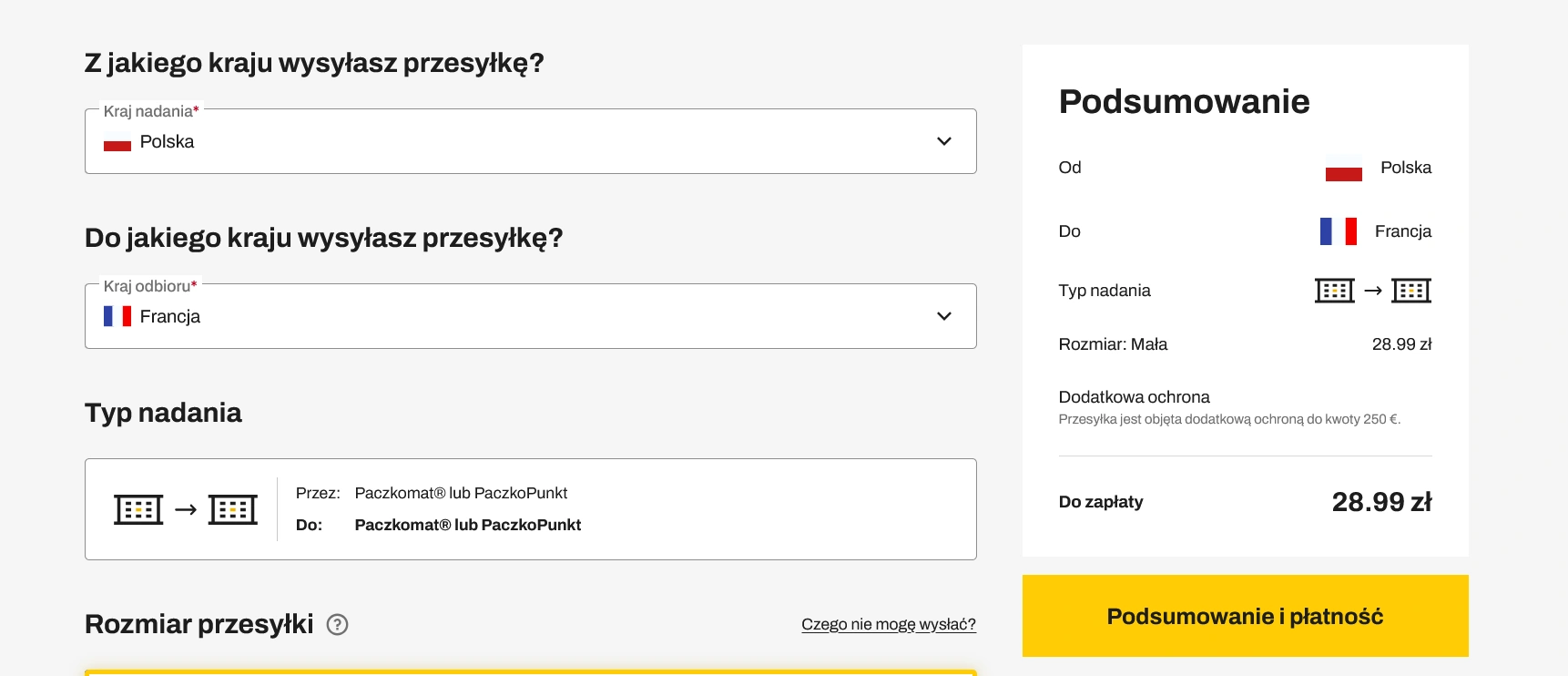Image resolution: width=1568 pixels, height=676 pixels.
Task: Click the sending Paczkomat icon in Typ nadania box
Action: coord(138,509)
